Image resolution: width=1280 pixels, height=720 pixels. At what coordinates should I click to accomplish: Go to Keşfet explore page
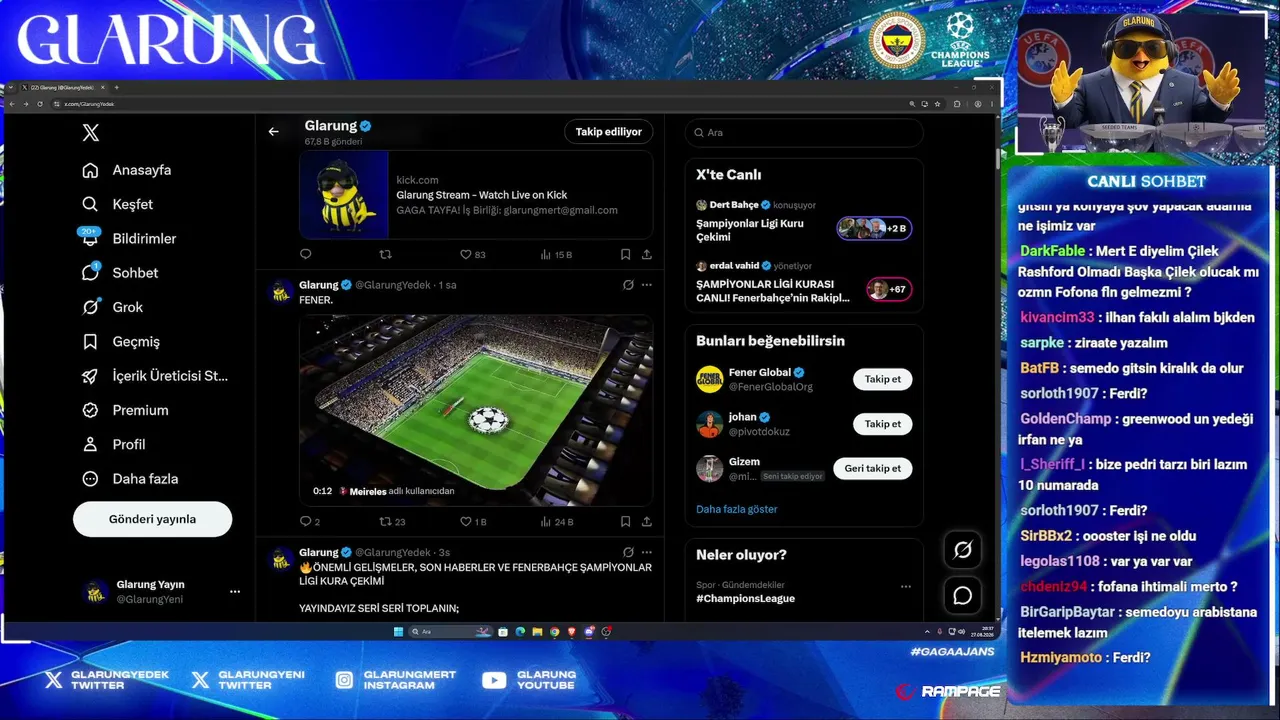coord(118,204)
